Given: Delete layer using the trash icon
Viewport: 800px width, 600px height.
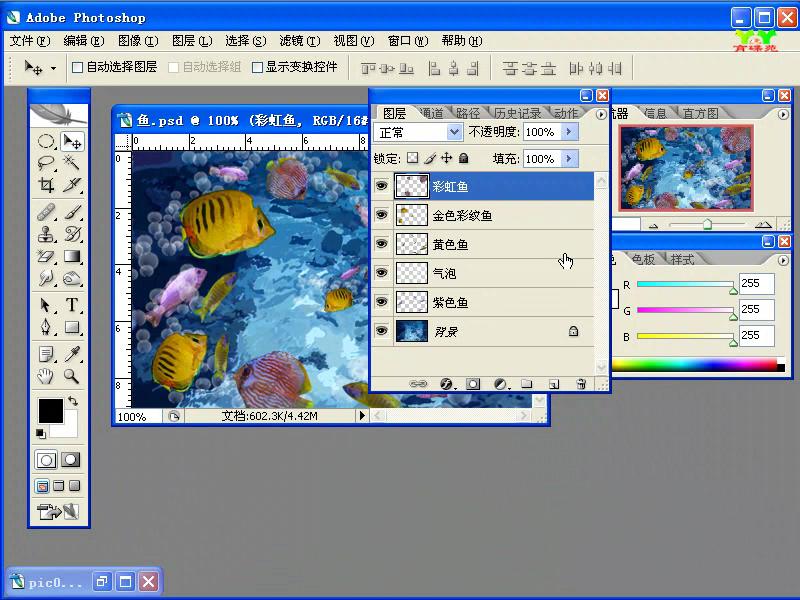Looking at the screenshot, I should click(x=581, y=384).
